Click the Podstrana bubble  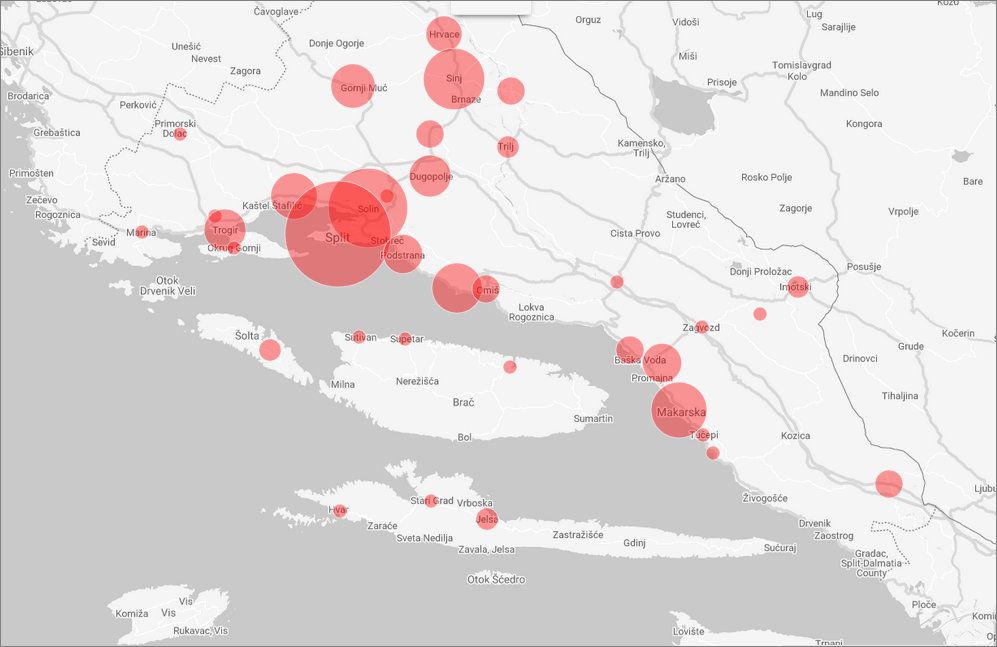(x=403, y=254)
